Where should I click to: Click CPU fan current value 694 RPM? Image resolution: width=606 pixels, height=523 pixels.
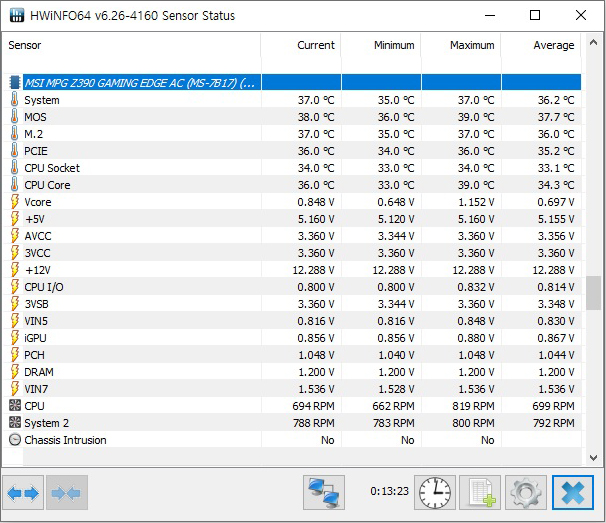coord(313,406)
